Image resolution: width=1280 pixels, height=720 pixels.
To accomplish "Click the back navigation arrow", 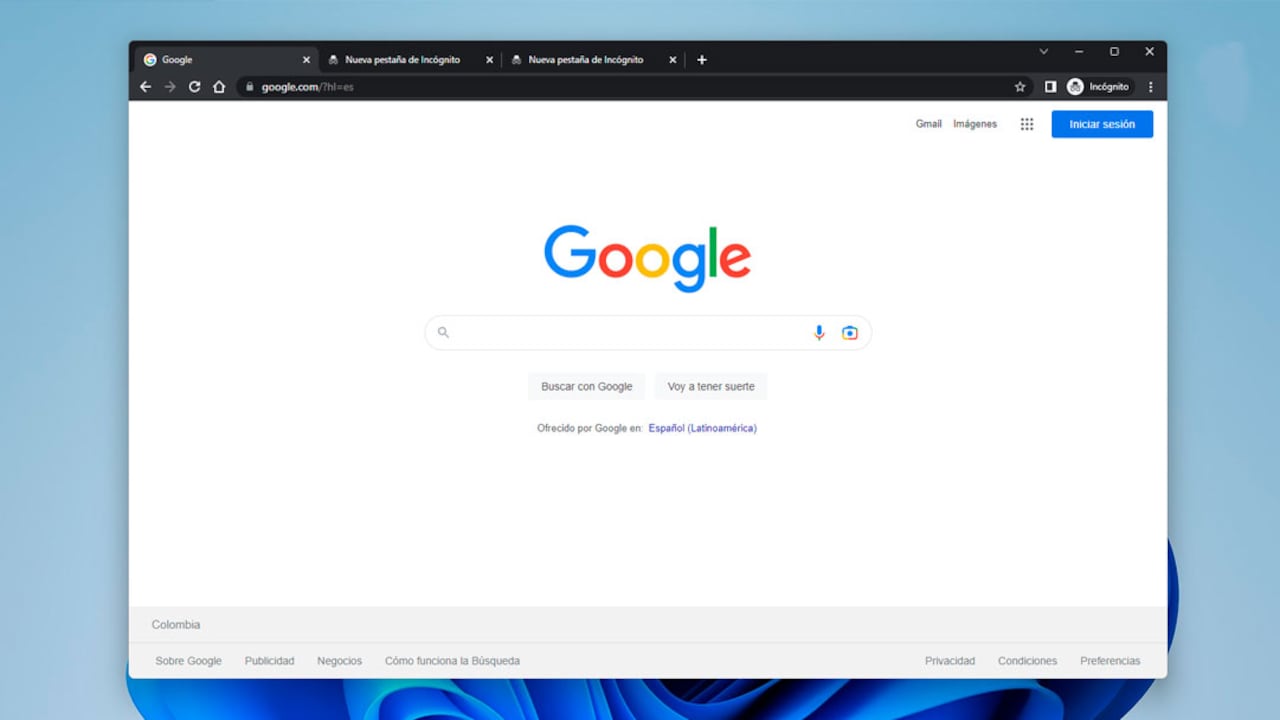I will 145,87.
